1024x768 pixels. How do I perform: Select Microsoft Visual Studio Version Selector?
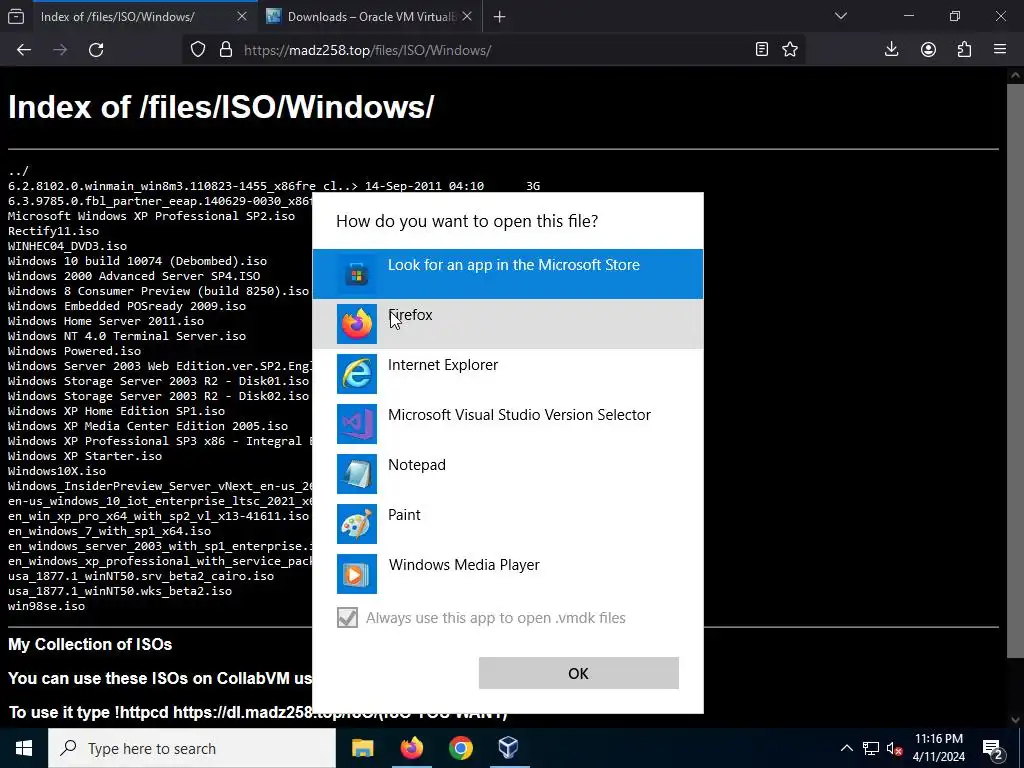pyautogui.click(x=507, y=424)
